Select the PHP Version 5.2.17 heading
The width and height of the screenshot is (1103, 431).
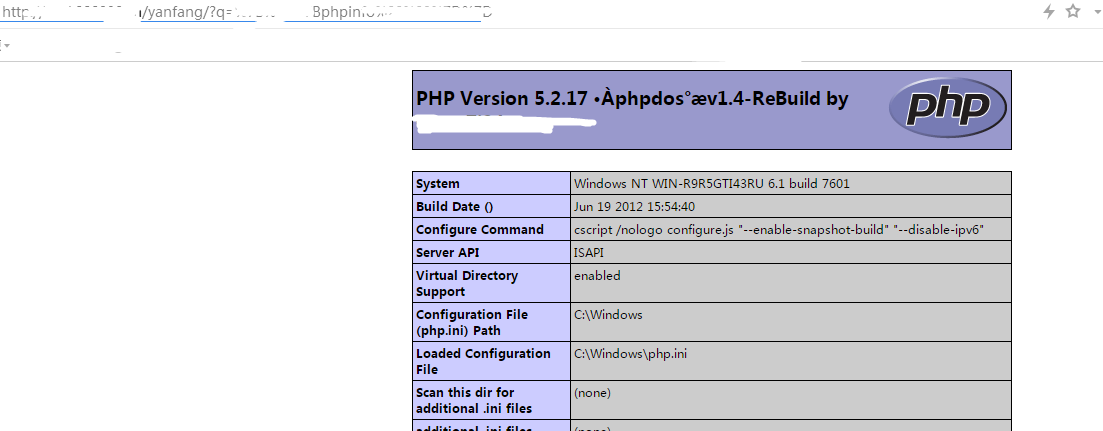pyautogui.click(x=632, y=99)
